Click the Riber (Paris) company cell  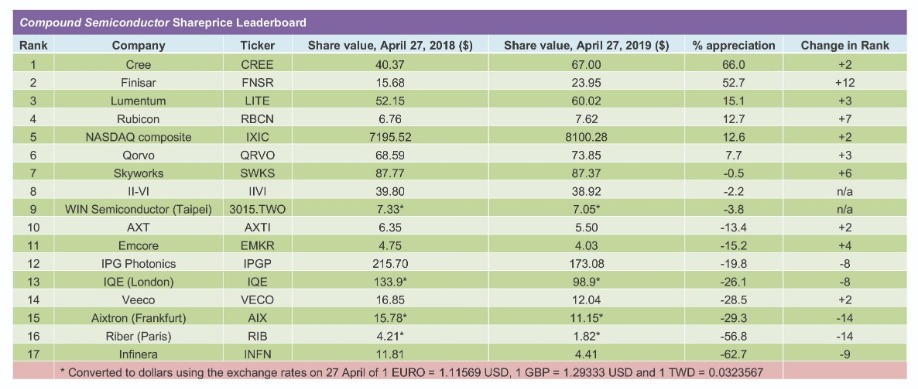tap(138, 336)
